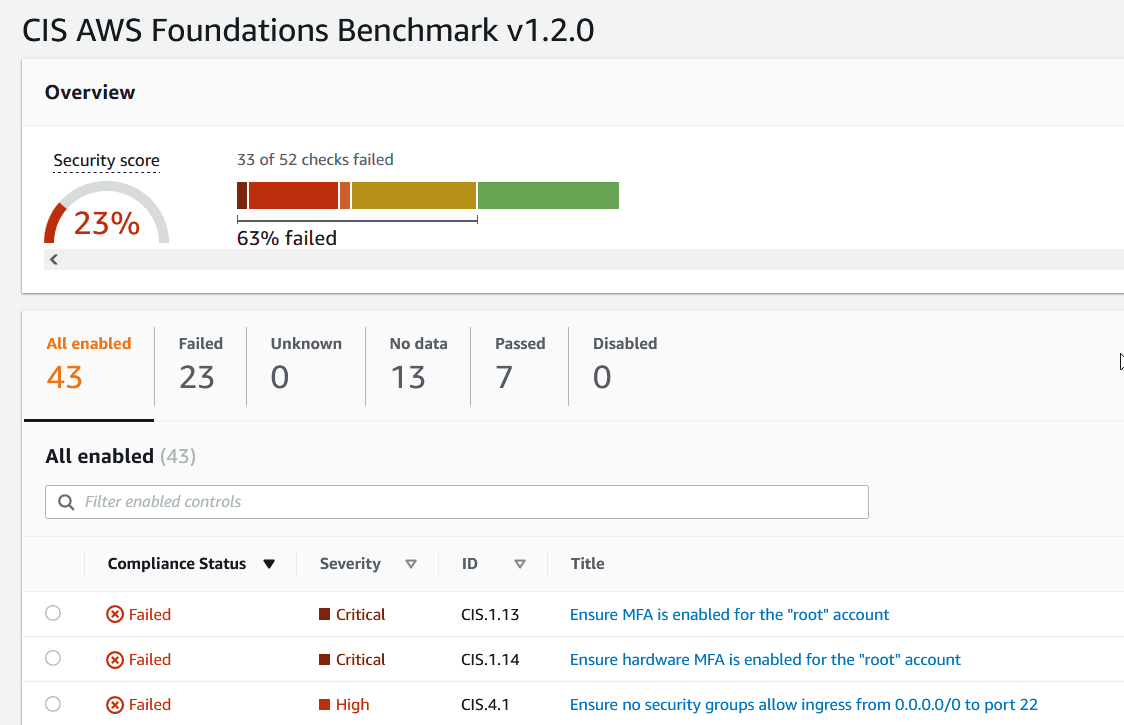Image resolution: width=1124 pixels, height=725 pixels.
Task: Click the yellow-brown segment of checks bar
Action: click(414, 196)
